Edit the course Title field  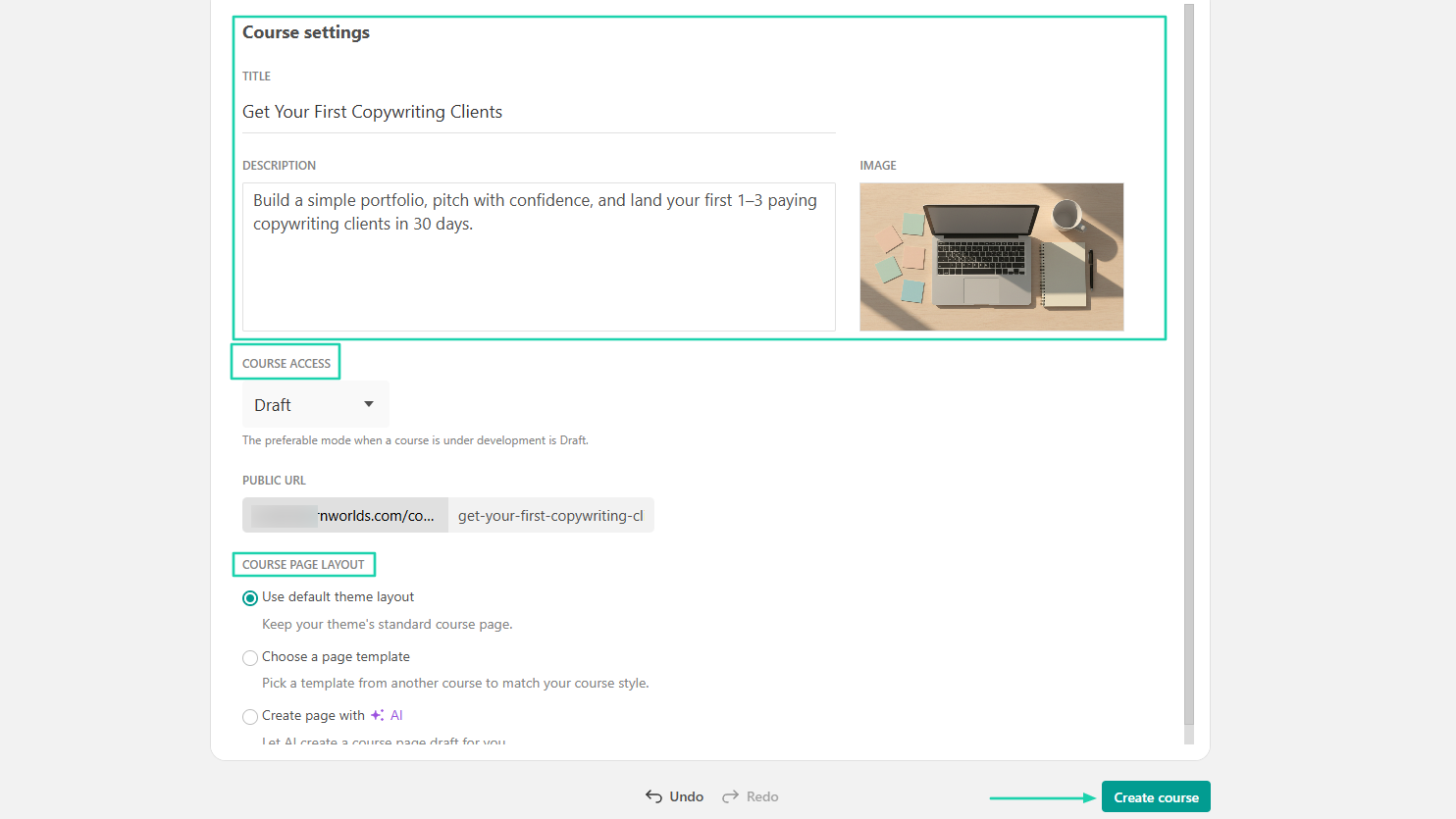click(x=539, y=112)
